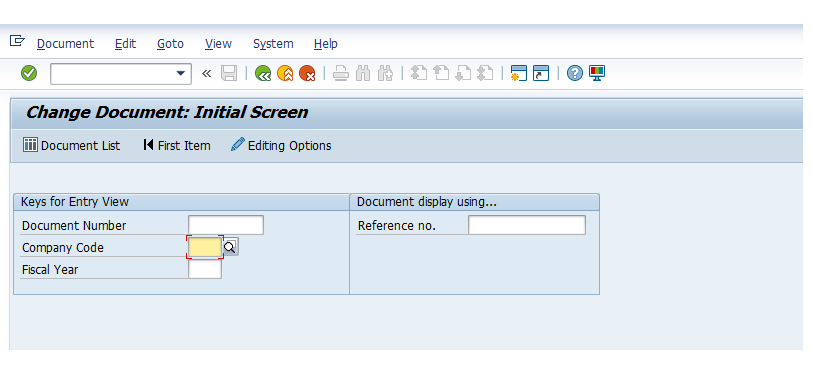
Task: Click the Reference no. input field
Action: [x=527, y=225]
